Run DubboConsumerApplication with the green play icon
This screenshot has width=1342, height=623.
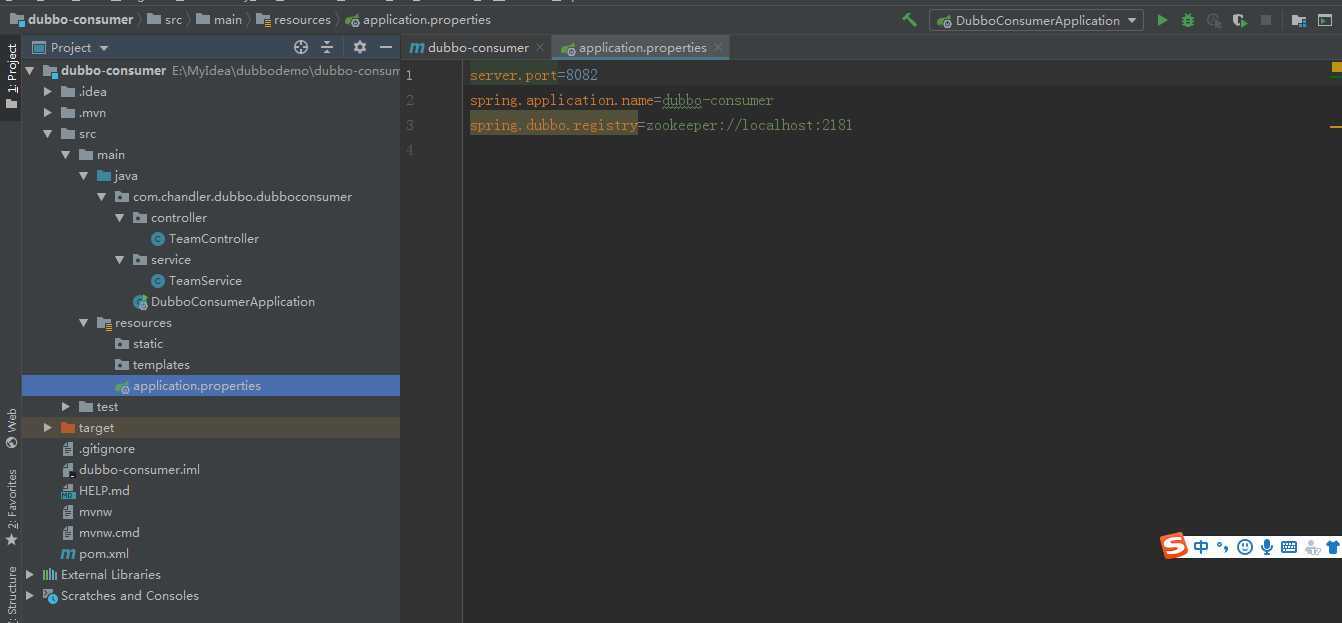point(1162,20)
